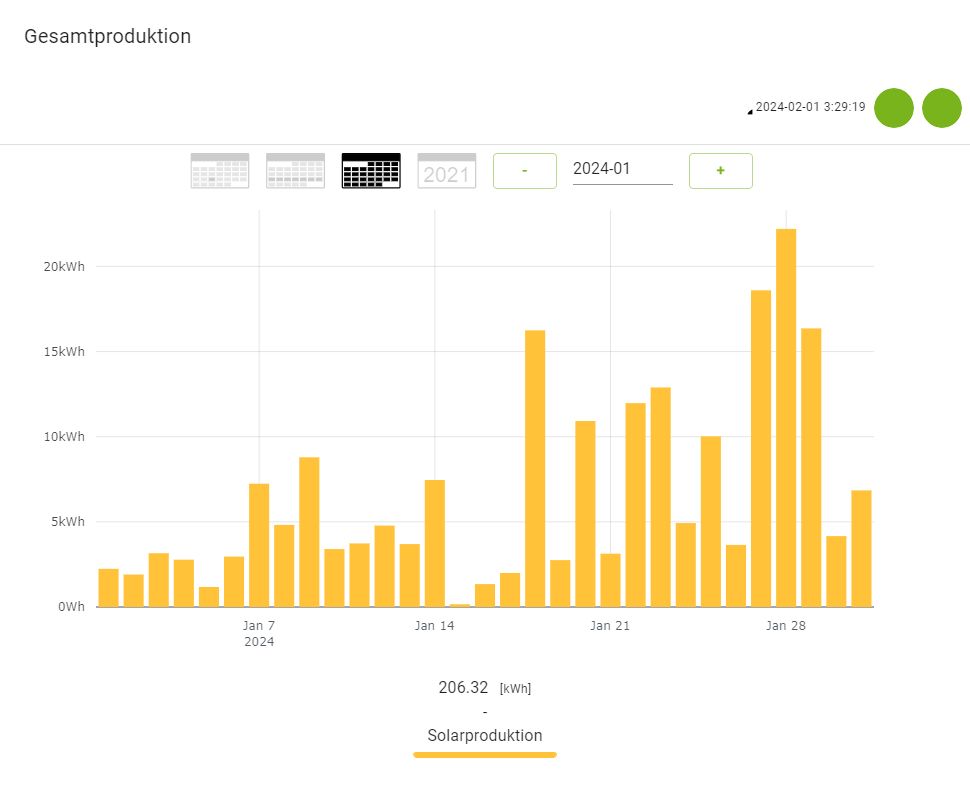Click the last bar of January
Viewport: 970px width, 806px height.
[x=861, y=549]
